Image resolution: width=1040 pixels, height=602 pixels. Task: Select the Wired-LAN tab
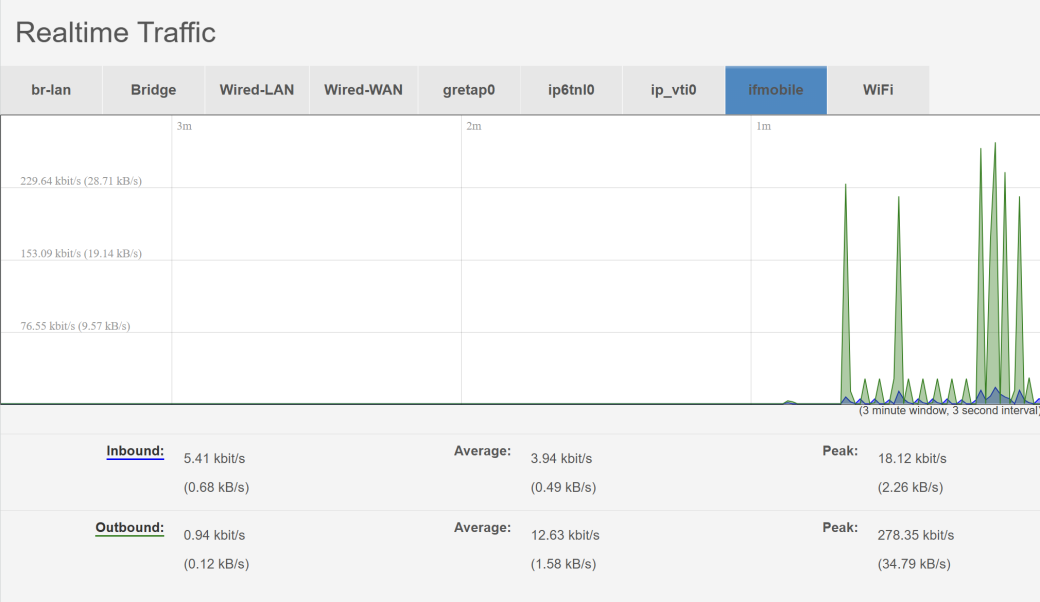pos(255,89)
